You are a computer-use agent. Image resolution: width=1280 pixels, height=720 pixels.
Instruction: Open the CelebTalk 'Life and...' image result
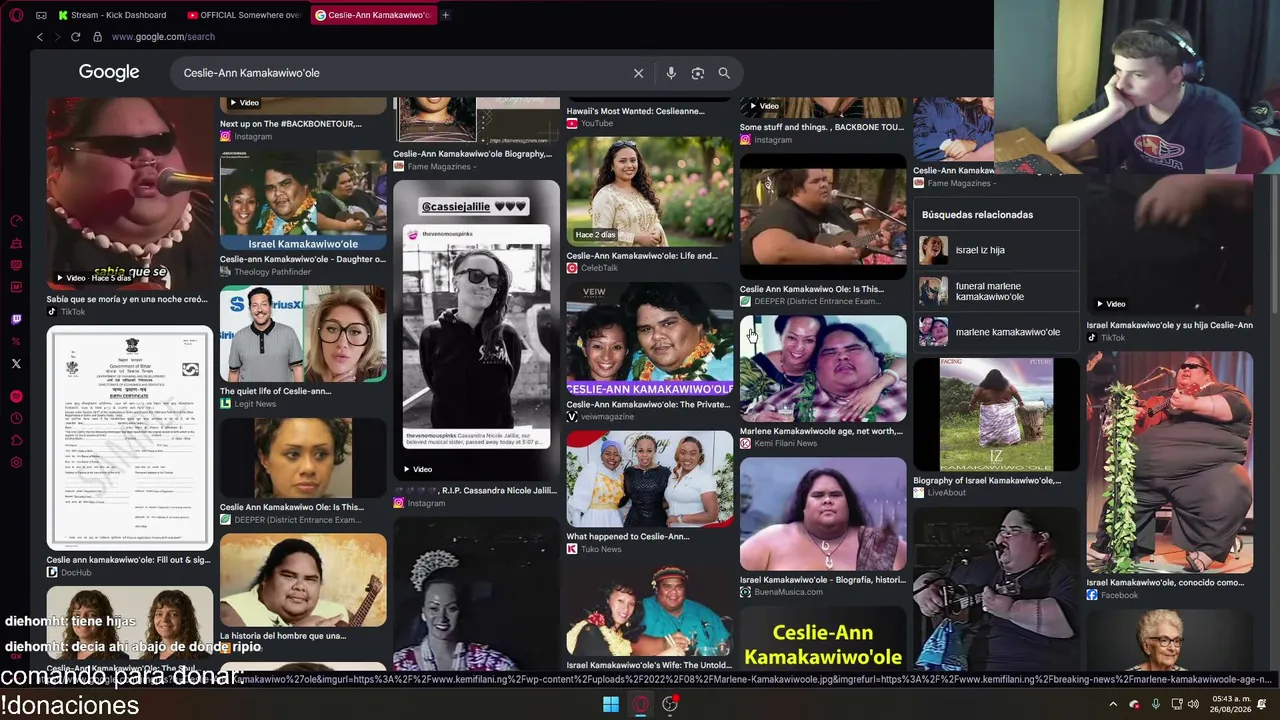pyautogui.click(x=649, y=192)
